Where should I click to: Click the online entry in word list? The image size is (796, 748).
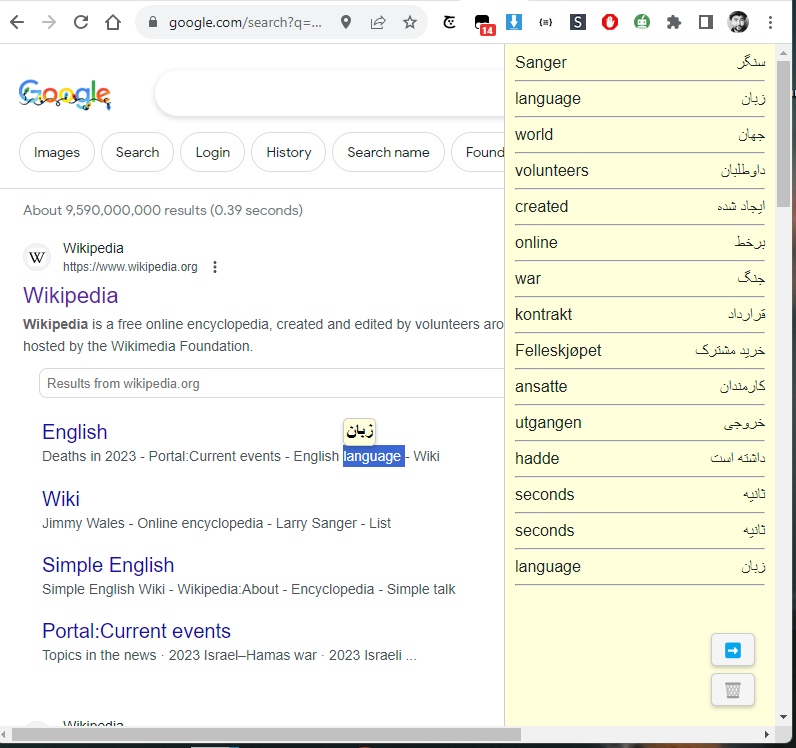point(640,243)
